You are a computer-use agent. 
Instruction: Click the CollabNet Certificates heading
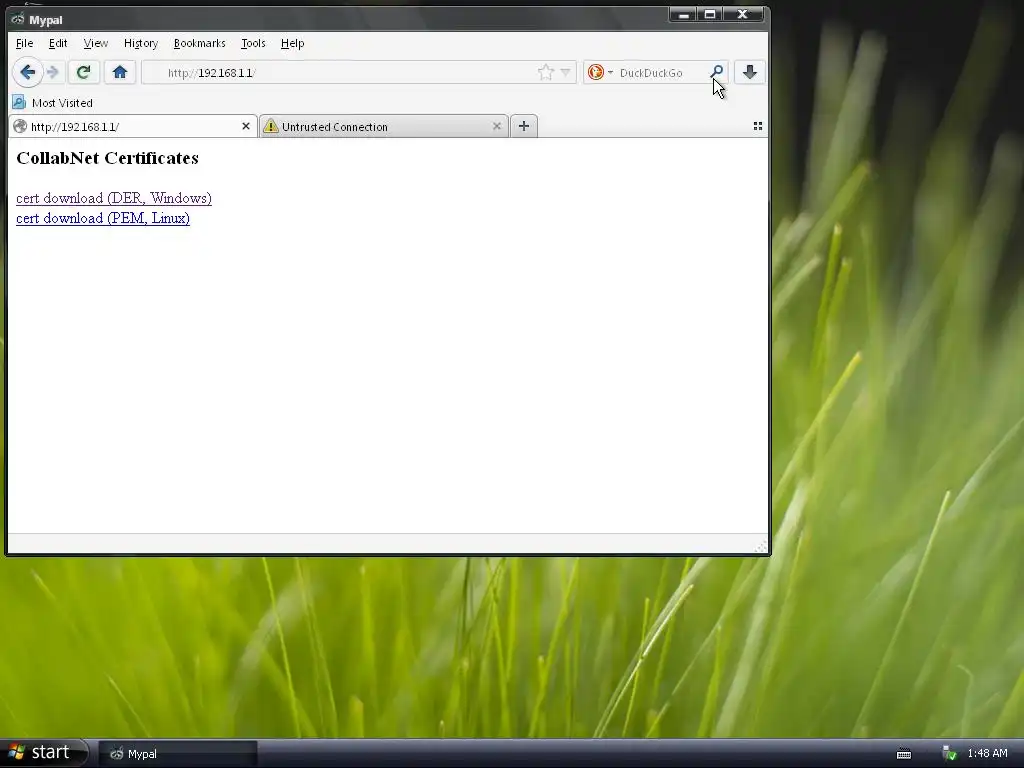107,158
